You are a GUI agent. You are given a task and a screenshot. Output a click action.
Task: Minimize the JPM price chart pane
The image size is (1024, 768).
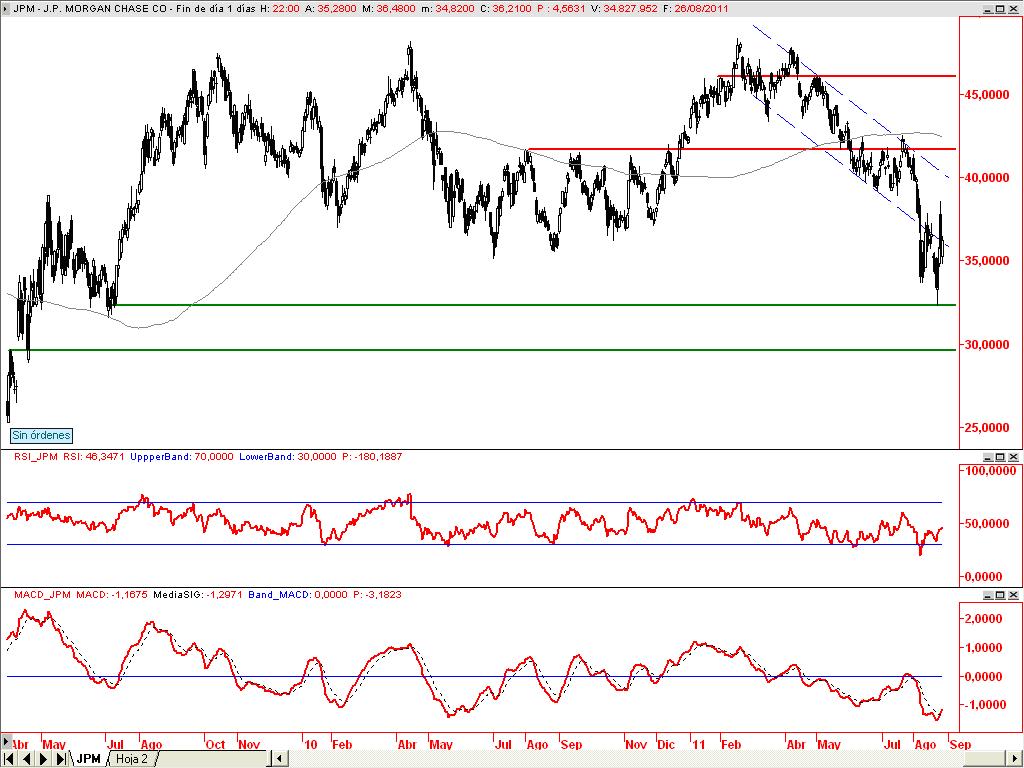tap(989, 9)
